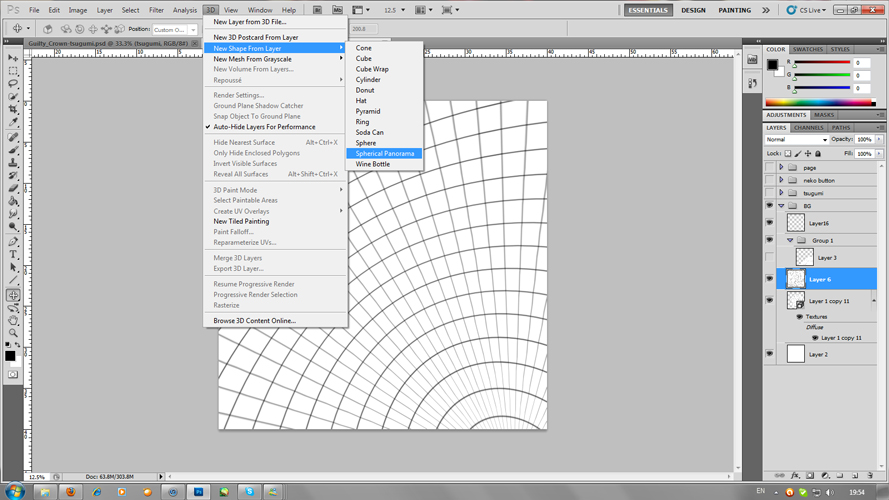Select the Eyedropper tool
This screenshot has width=889, height=500.
click(x=13, y=122)
